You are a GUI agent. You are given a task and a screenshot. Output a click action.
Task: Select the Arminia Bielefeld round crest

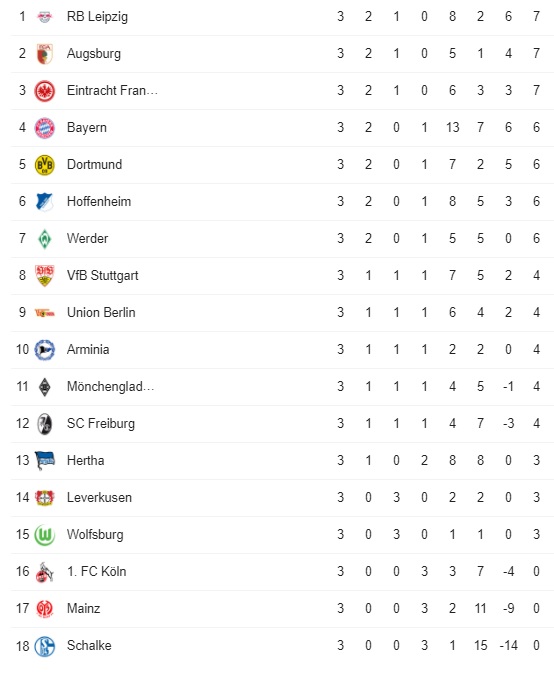44,350
